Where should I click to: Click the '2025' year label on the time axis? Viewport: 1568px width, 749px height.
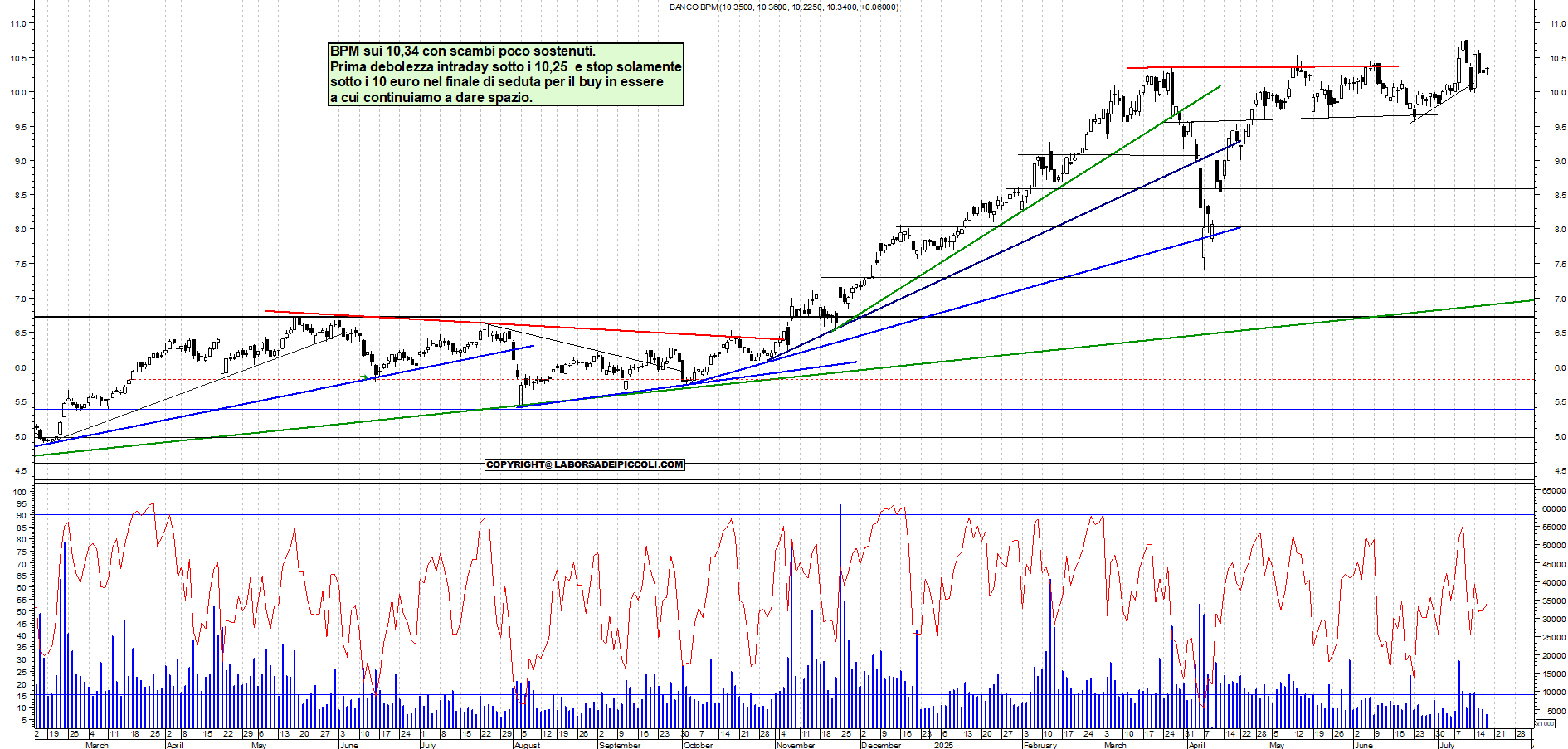tap(944, 745)
